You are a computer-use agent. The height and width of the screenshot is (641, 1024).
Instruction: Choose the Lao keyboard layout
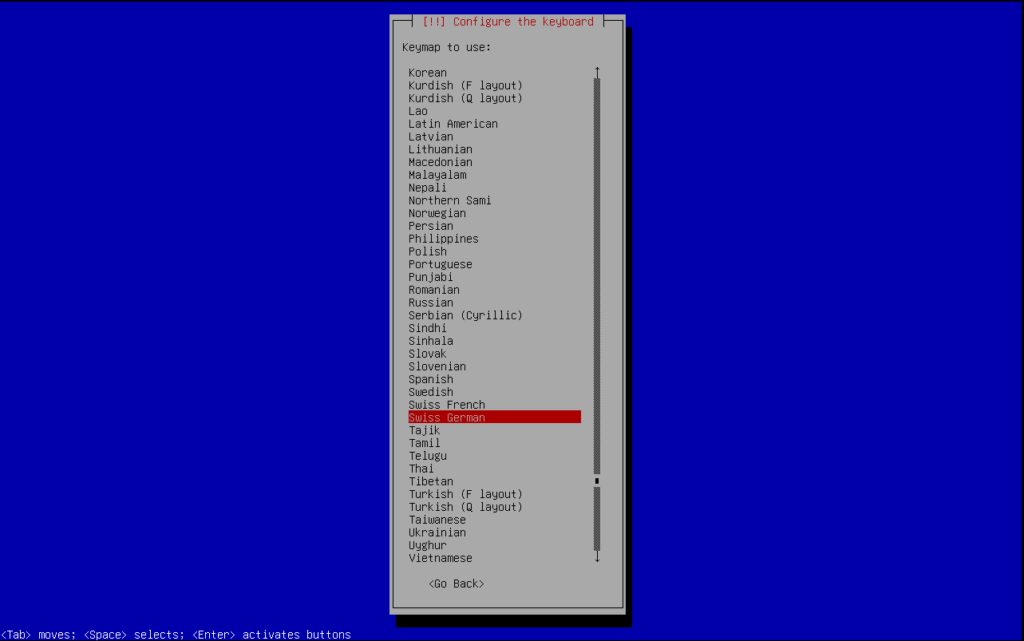pyautogui.click(x=417, y=110)
